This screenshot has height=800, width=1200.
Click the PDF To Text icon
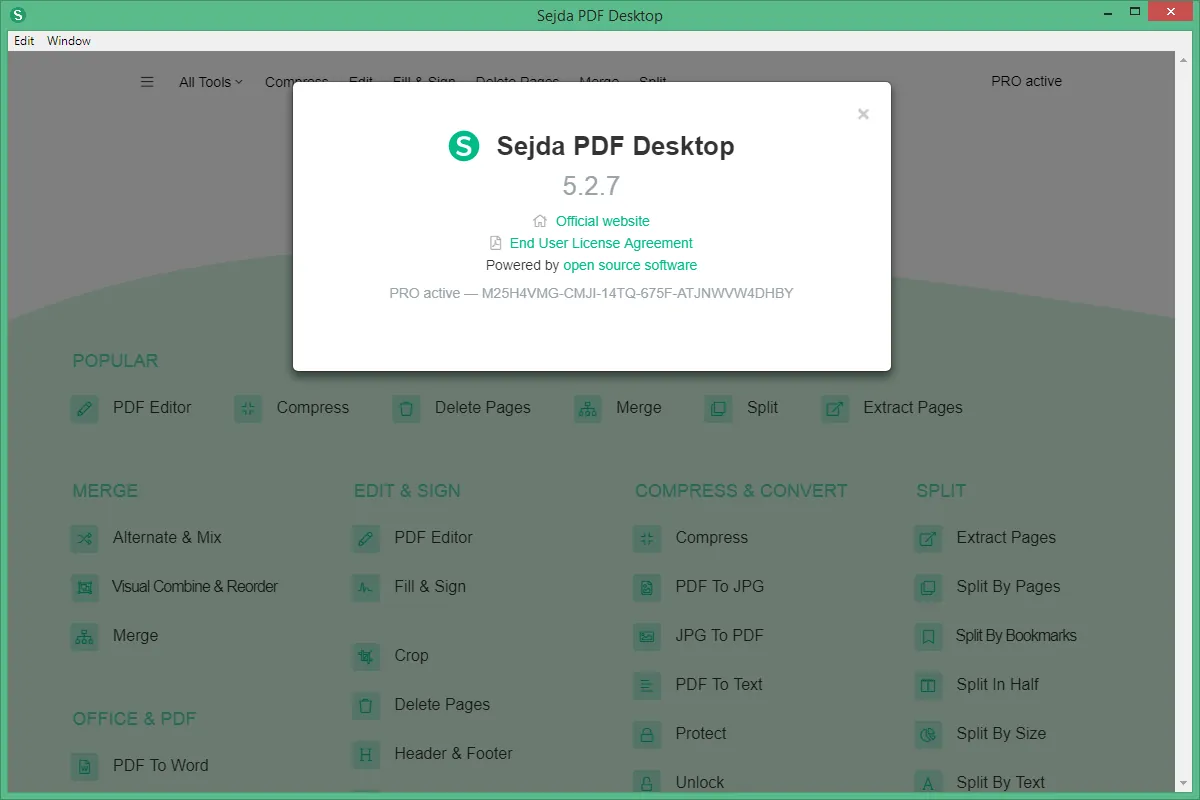[647, 685]
